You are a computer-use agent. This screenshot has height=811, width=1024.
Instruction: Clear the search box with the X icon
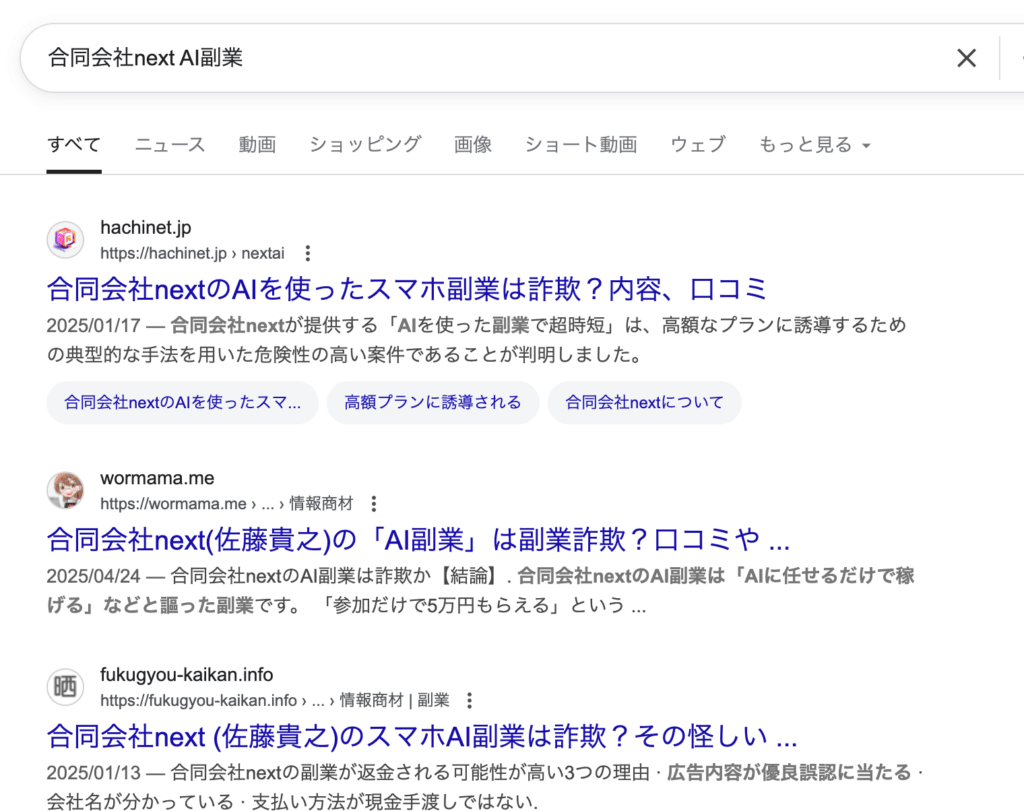point(967,58)
